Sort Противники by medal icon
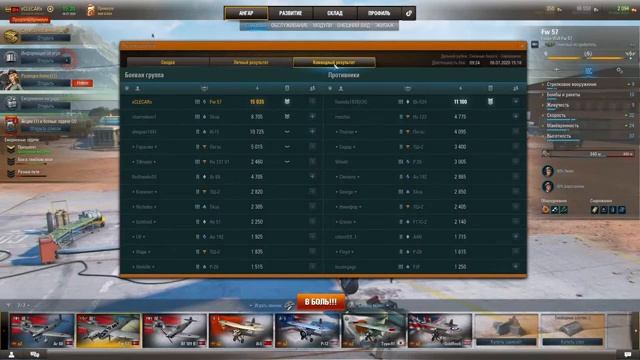640x360 pixels. [490, 88]
